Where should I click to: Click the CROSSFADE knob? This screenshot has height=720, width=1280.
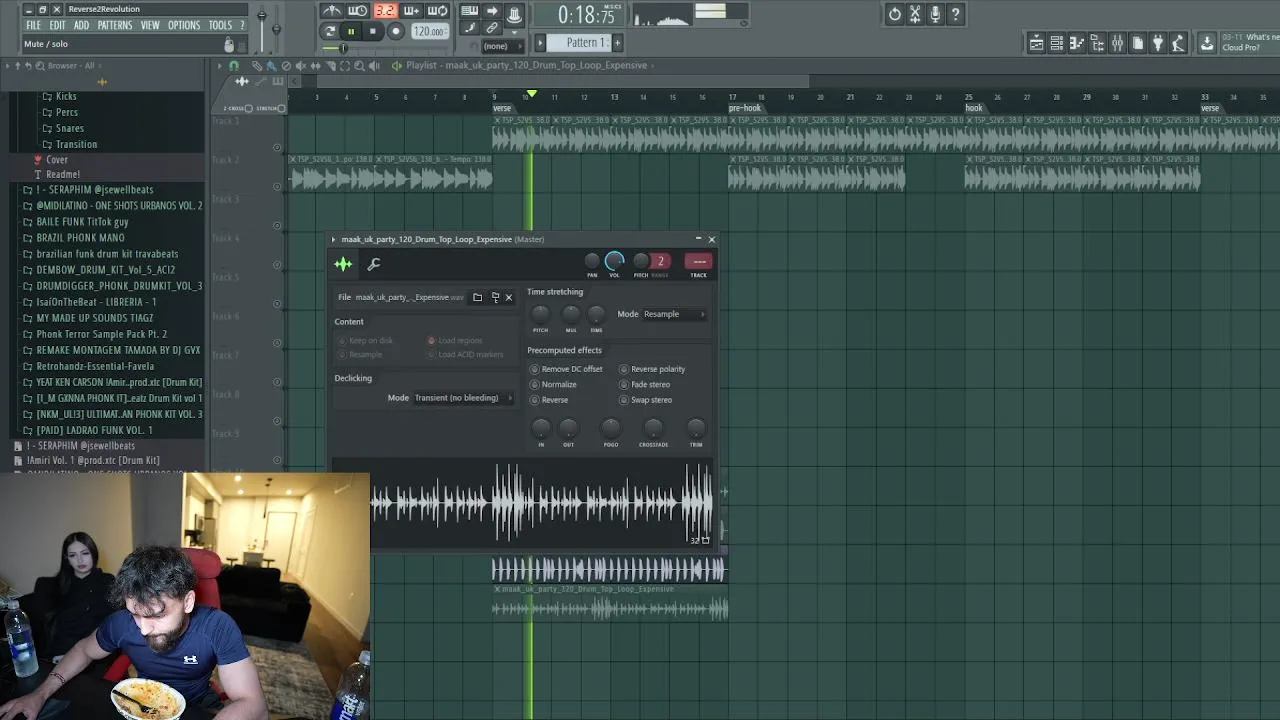(653, 428)
